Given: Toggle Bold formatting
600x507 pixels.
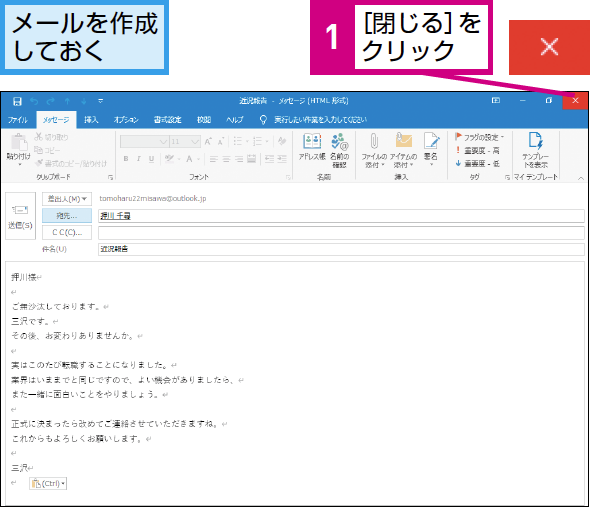Looking at the screenshot, I should (126, 159).
